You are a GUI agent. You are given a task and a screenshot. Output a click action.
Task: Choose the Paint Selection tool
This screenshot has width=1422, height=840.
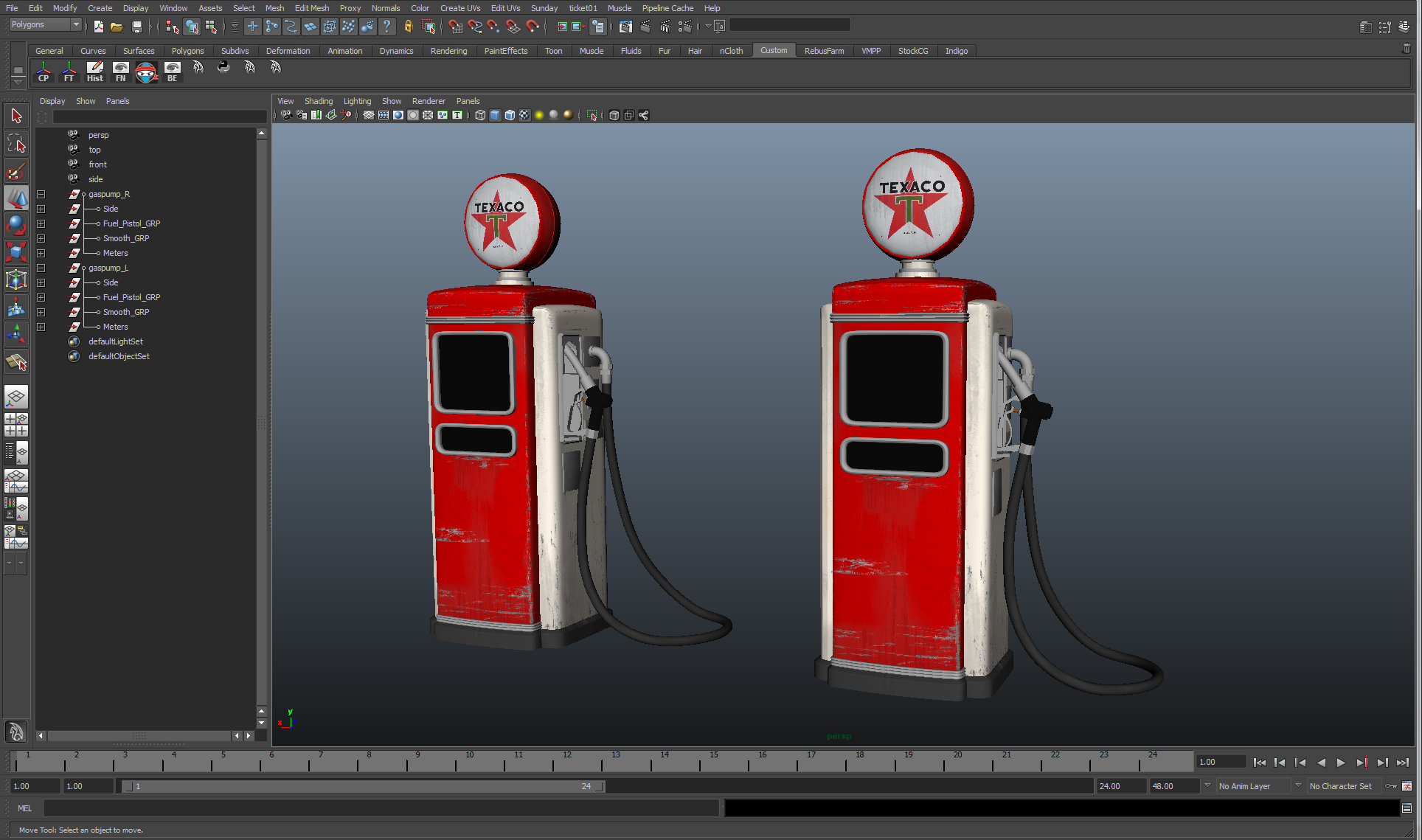16,171
